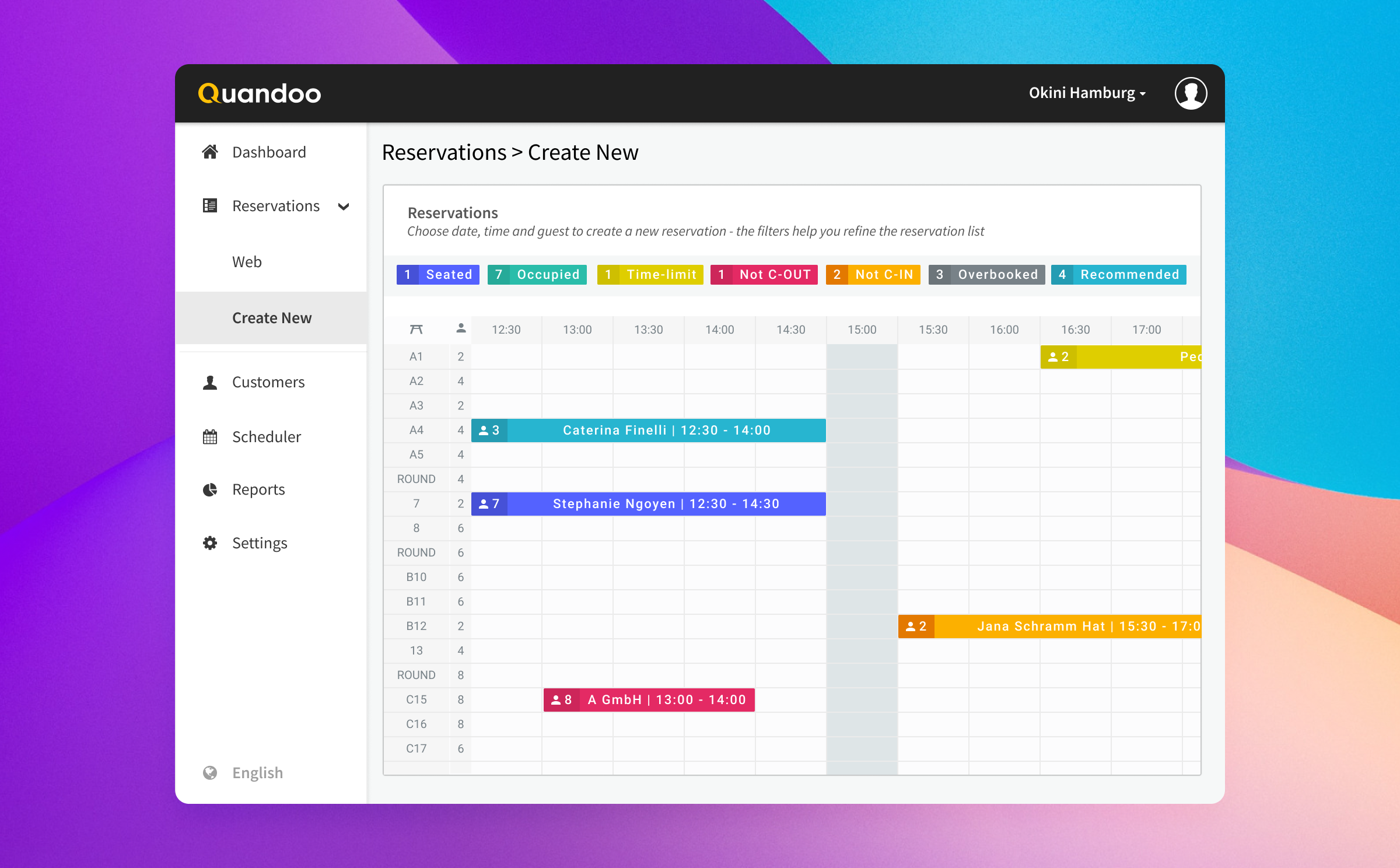The image size is (1400, 868).
Task: Click the Settings gear icon
Action: pos(210,543)
